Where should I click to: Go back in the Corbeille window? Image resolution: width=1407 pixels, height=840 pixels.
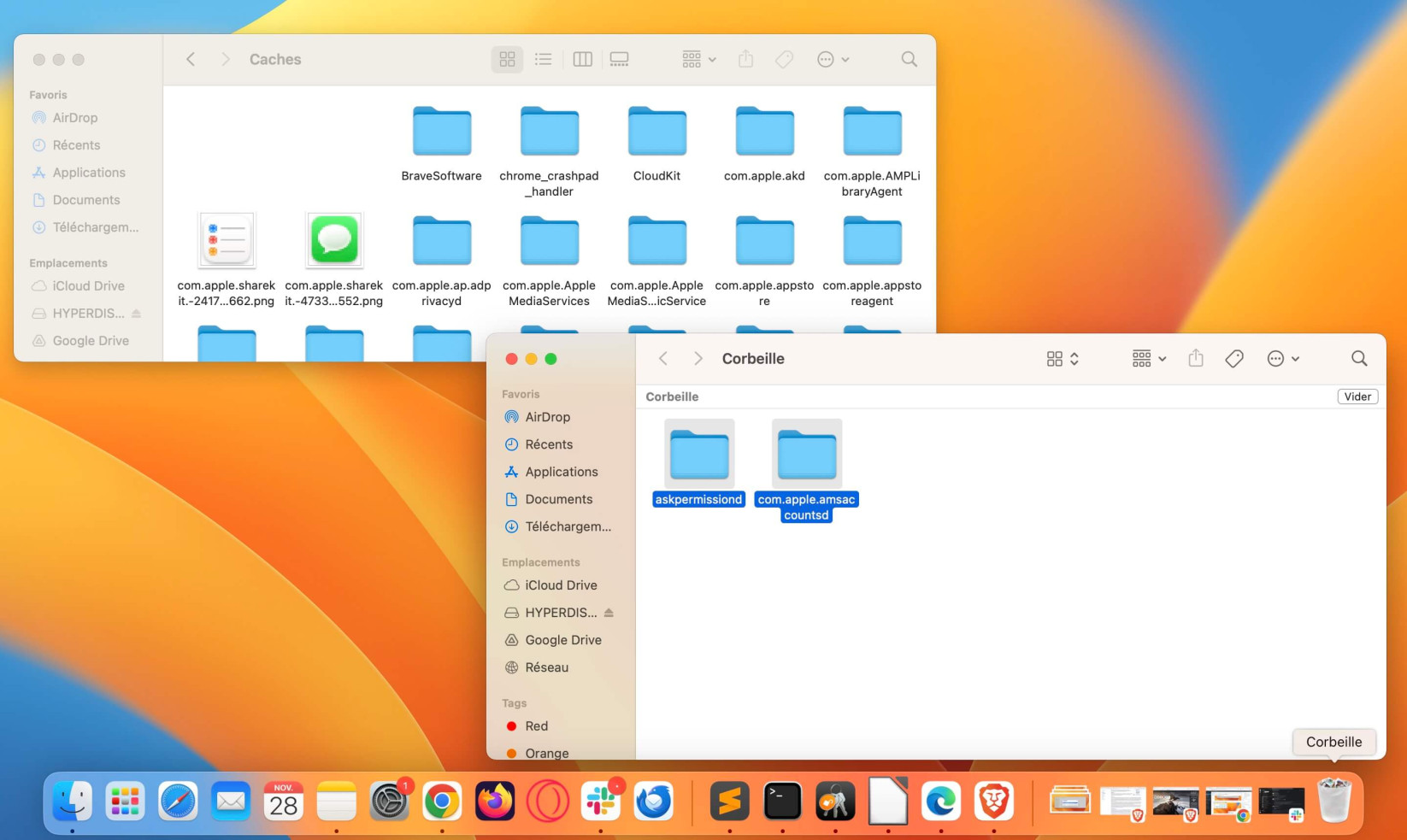coord(663,359)
